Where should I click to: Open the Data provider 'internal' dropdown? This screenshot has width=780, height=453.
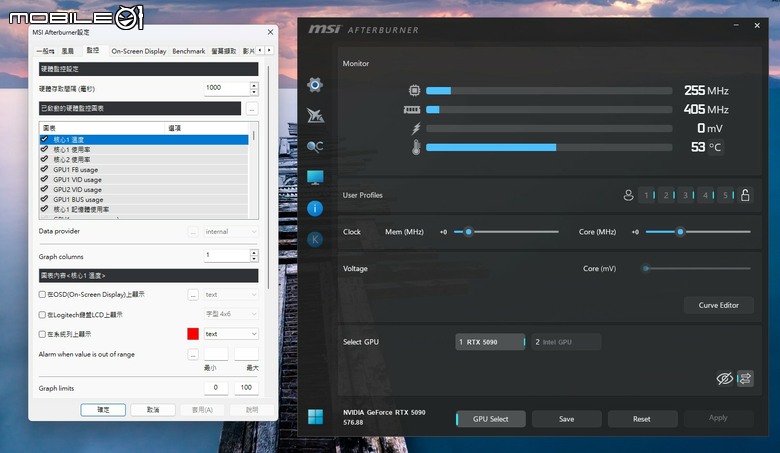click(231, 232)
